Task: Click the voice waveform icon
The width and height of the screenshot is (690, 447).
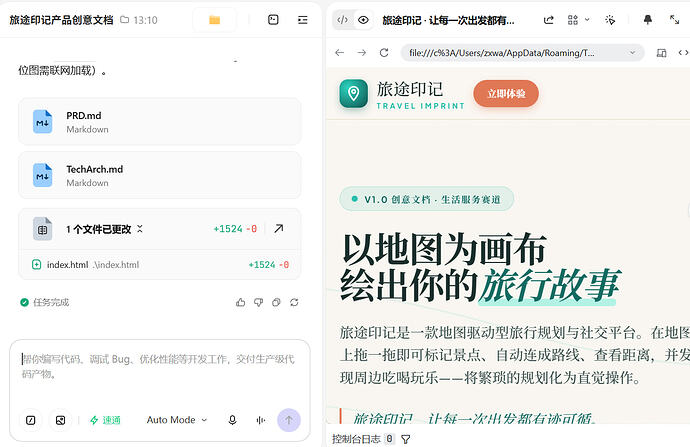Action: (261, 420)
